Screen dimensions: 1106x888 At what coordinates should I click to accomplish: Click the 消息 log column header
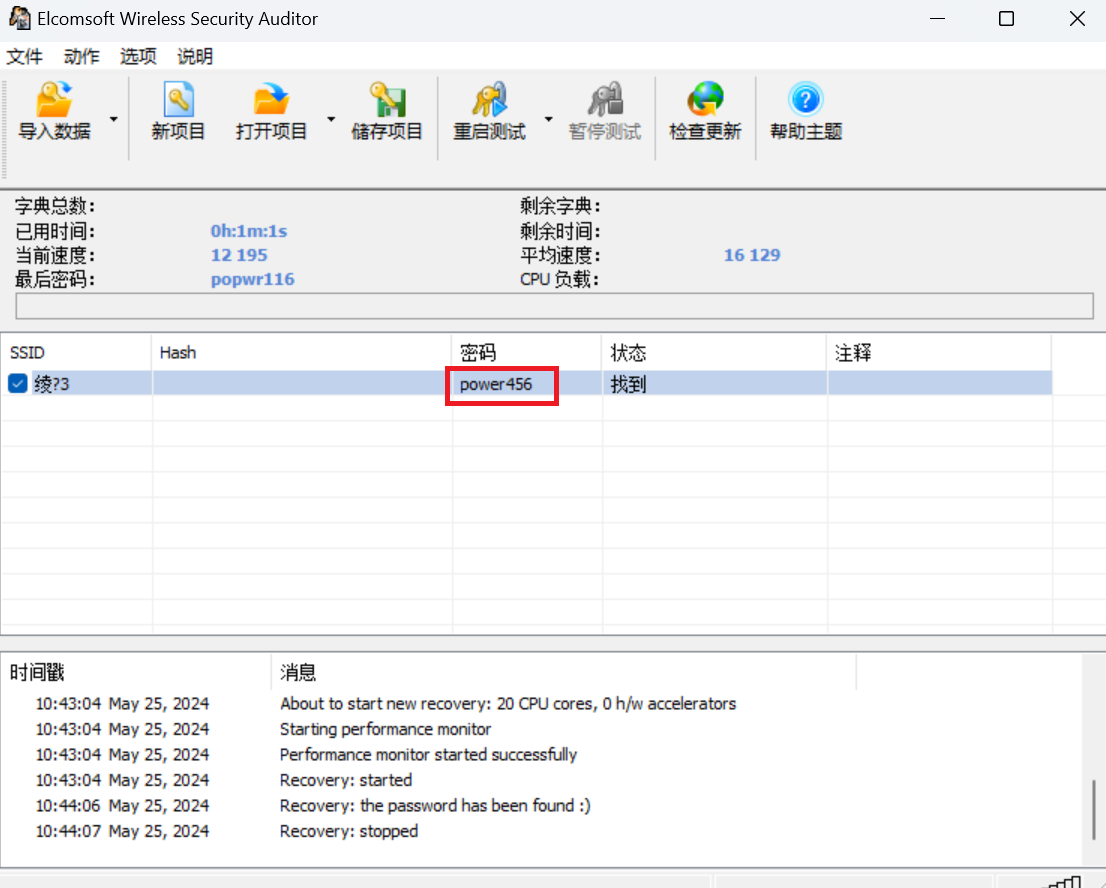click(564, 672)
